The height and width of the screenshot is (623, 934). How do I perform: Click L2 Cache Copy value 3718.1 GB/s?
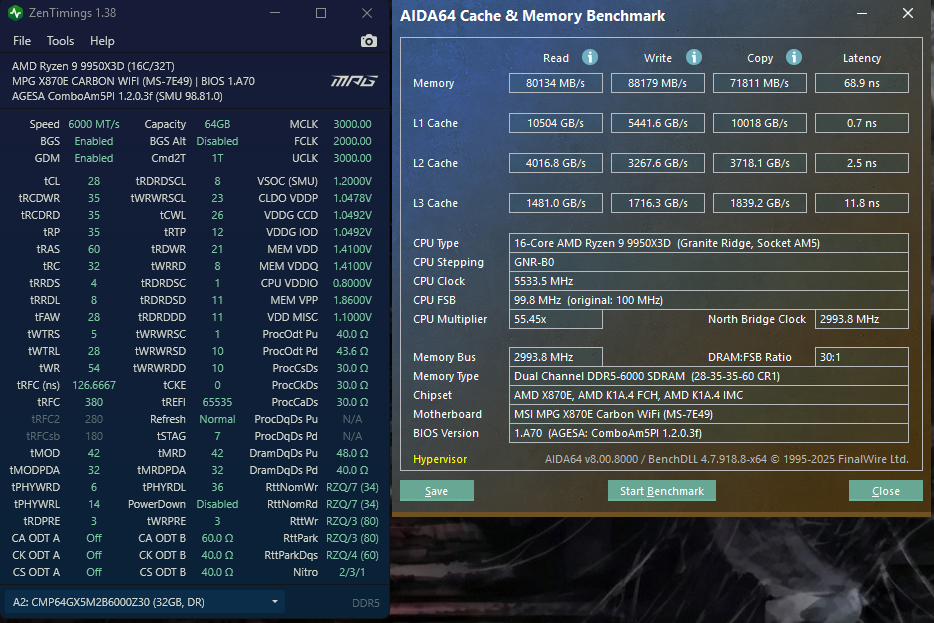point(759,163)
